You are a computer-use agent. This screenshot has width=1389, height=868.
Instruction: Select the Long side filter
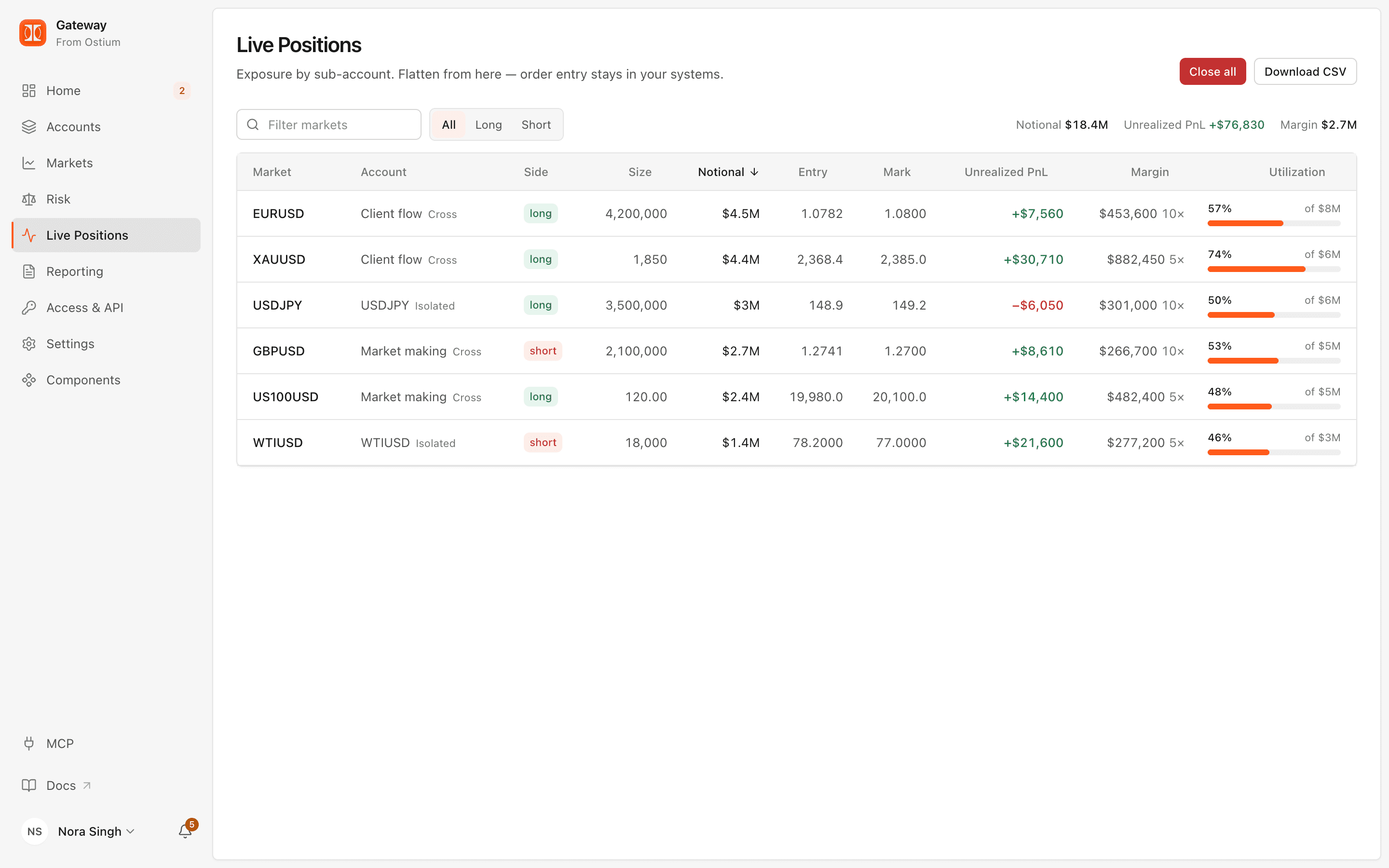(x=489, y=124)
